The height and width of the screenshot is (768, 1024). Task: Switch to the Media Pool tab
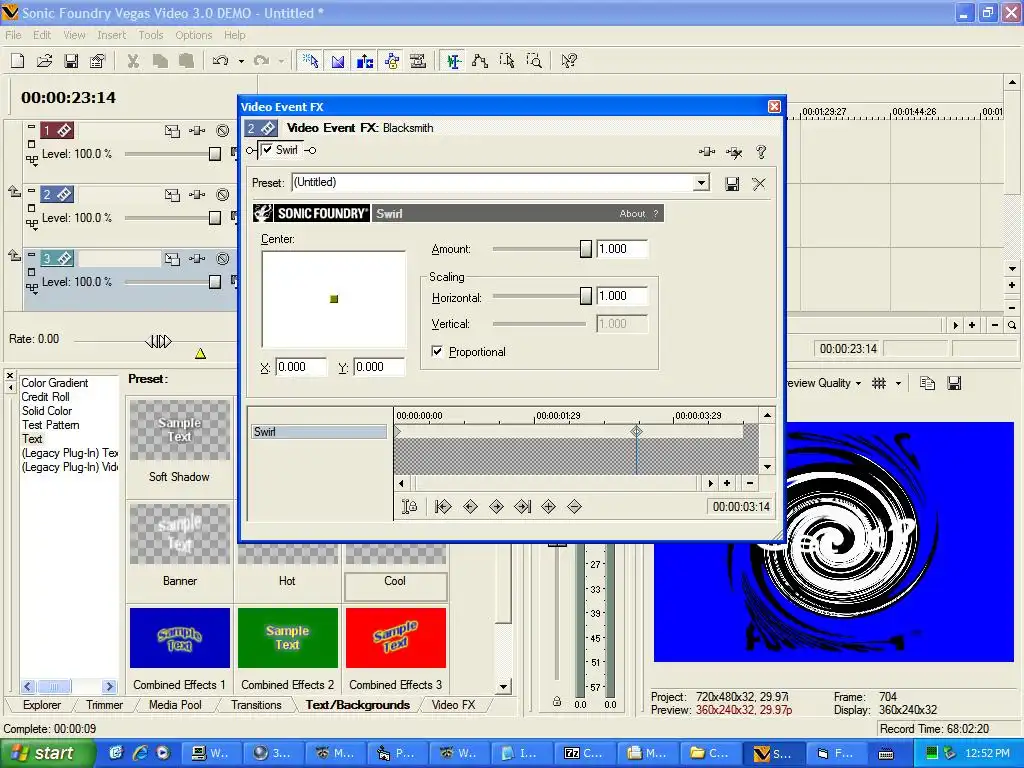[x=175, y=705]
